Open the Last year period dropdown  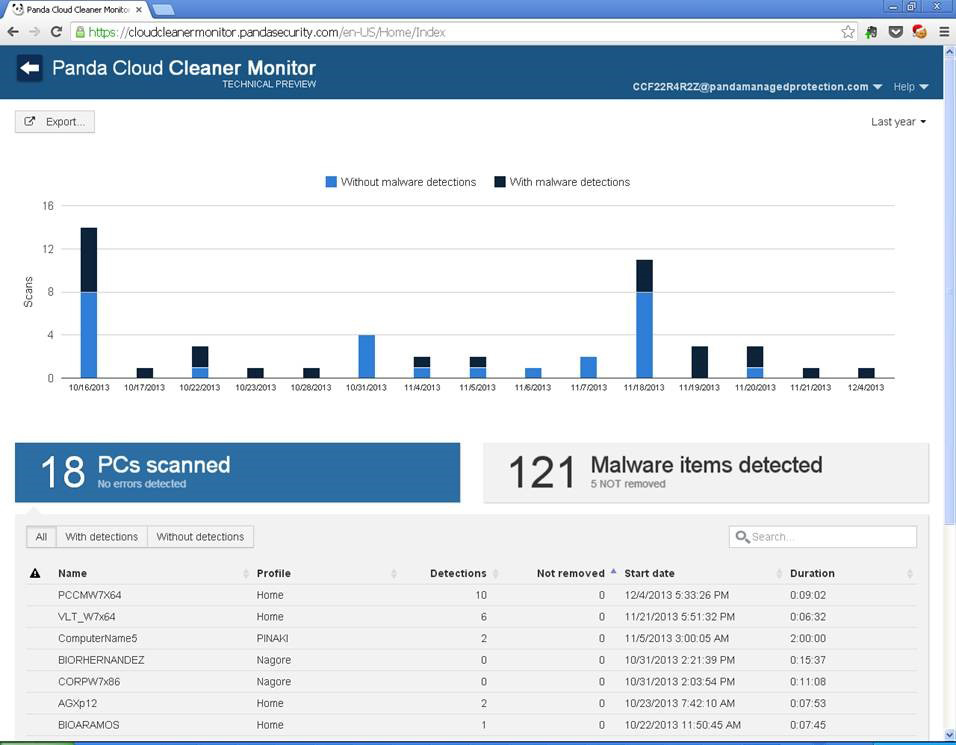pyautogui.click(x=898, y=122)
